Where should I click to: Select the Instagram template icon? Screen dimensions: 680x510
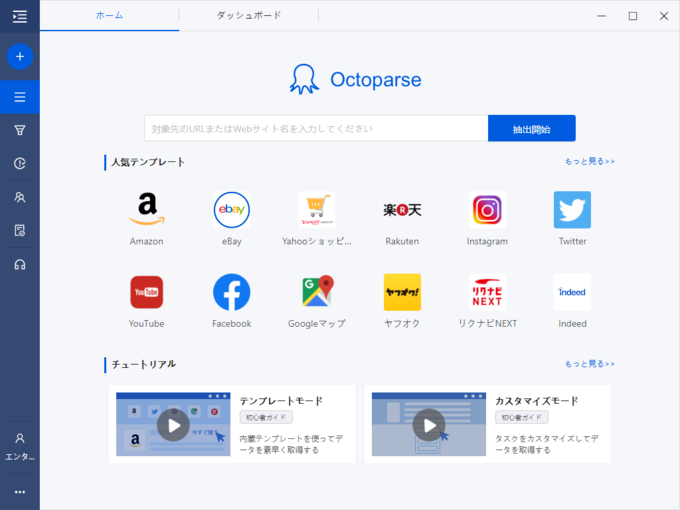click(487, 210)
